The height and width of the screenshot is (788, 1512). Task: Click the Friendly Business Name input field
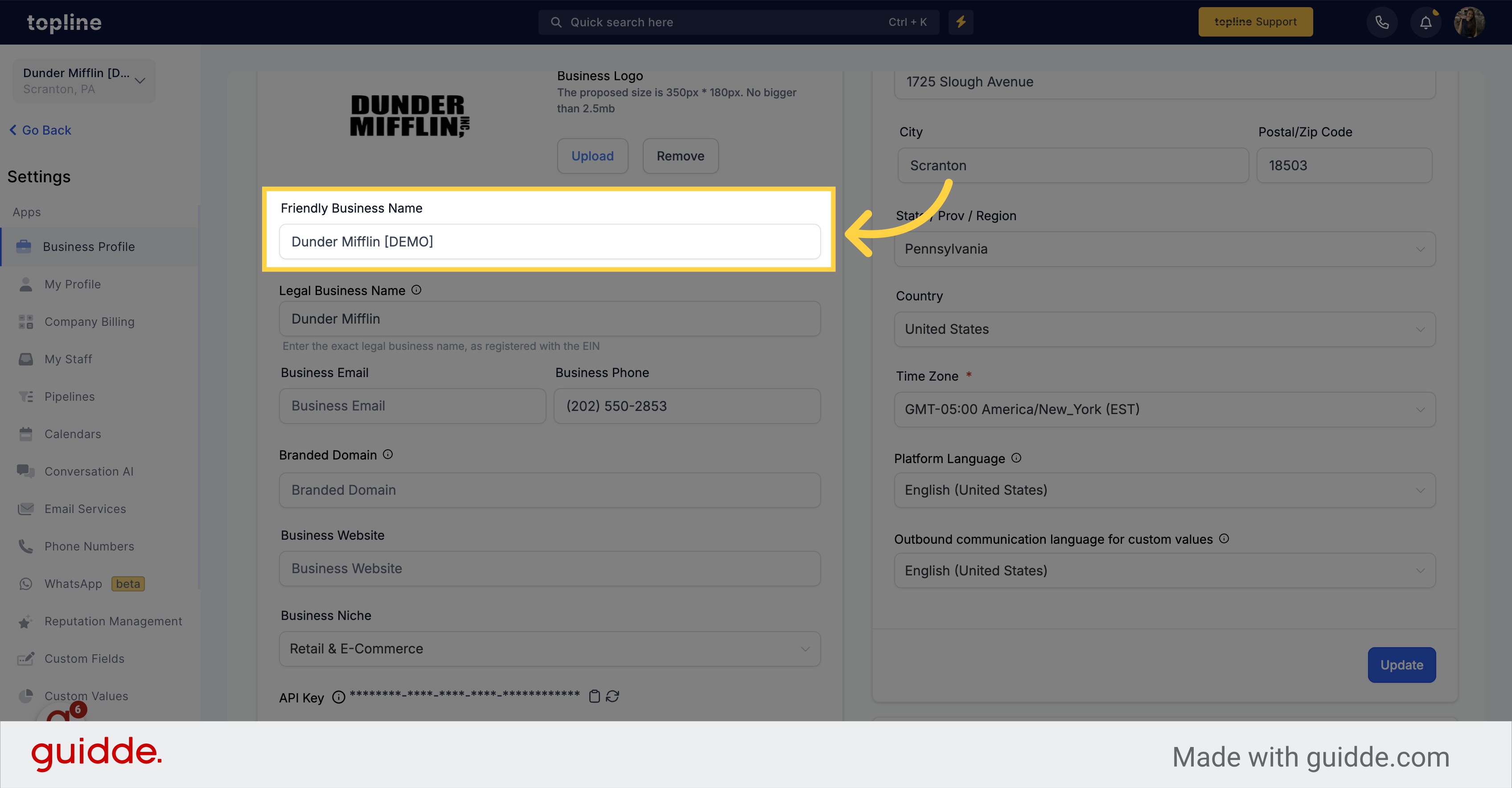tap(550, 241)
